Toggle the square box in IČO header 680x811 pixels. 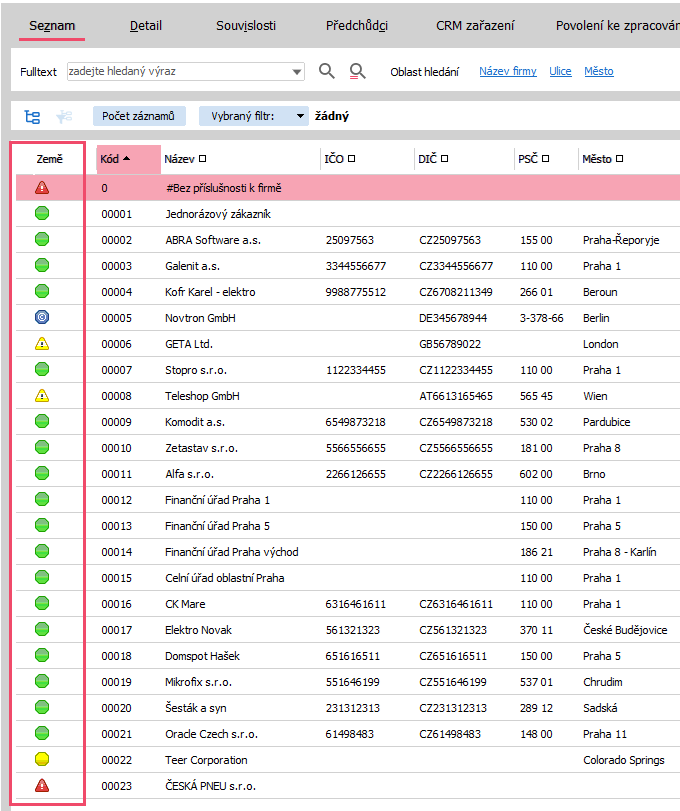tap(351, 159)
